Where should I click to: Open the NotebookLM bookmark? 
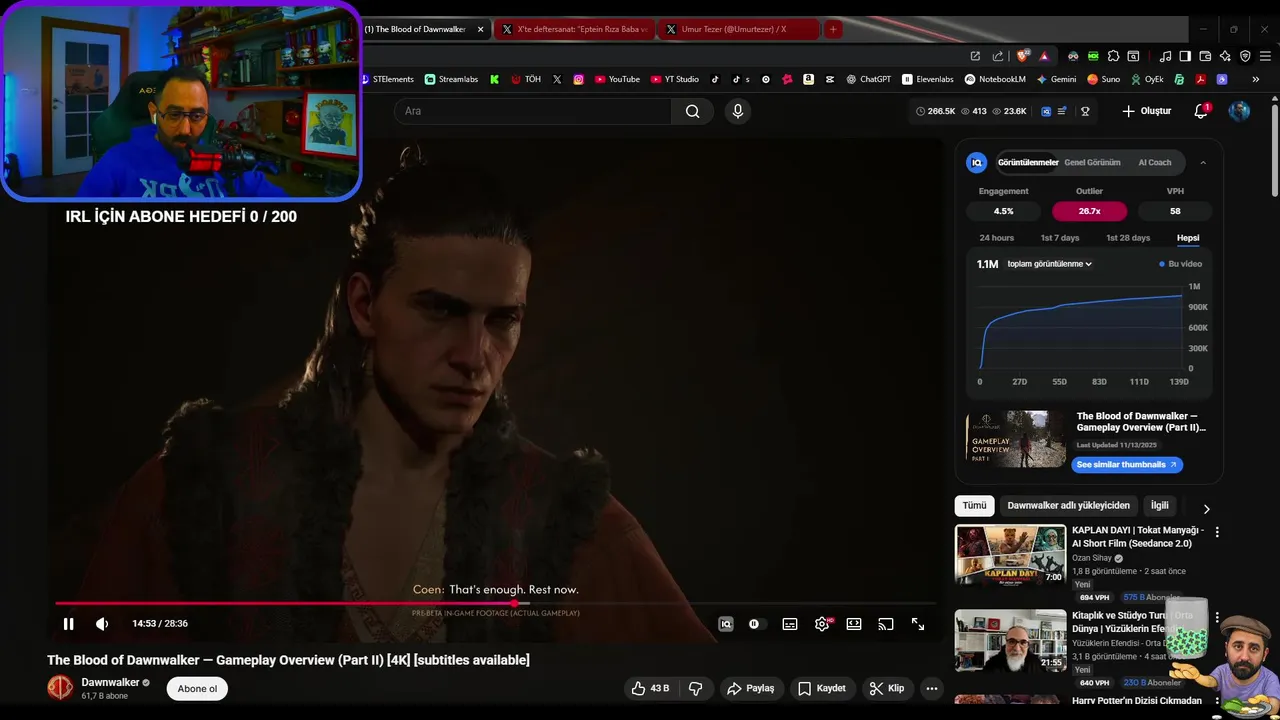[x=994, y=79]
